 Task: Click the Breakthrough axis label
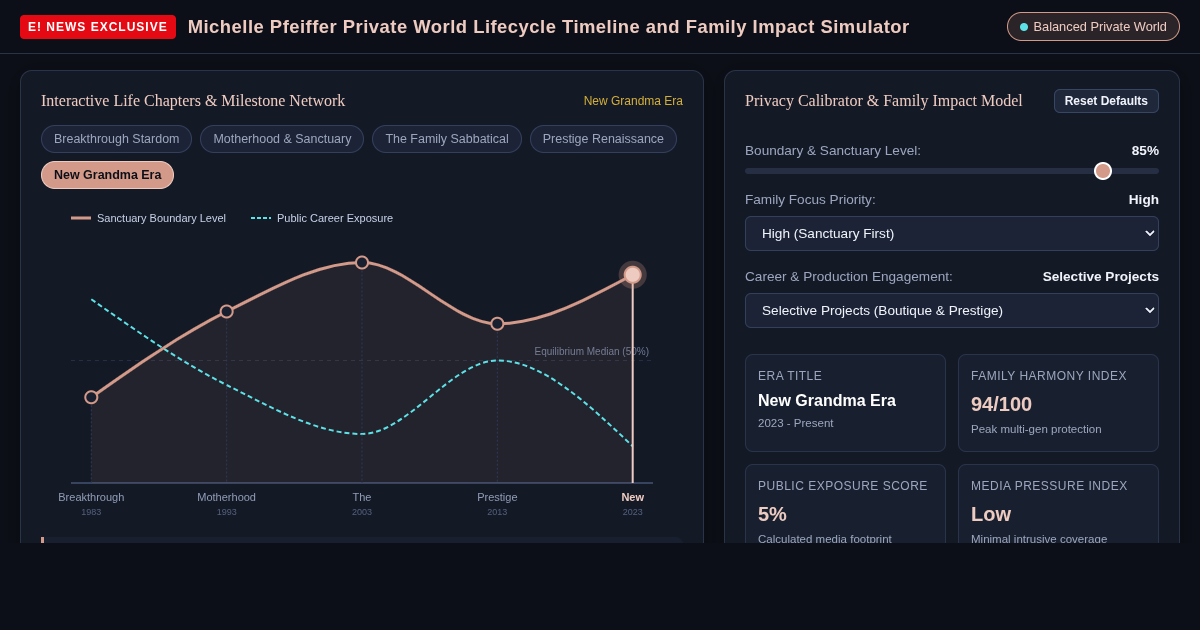91,497
